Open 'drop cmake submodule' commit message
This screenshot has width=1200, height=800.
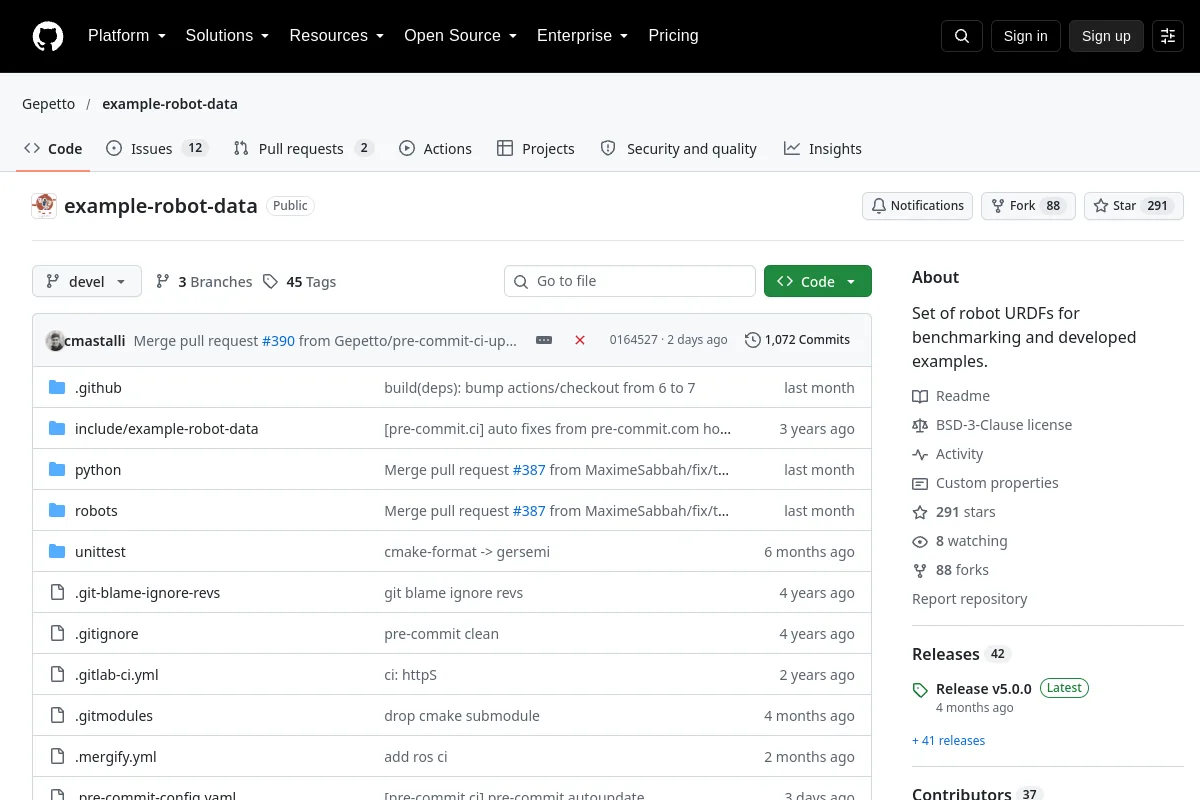tap(462, 716)
